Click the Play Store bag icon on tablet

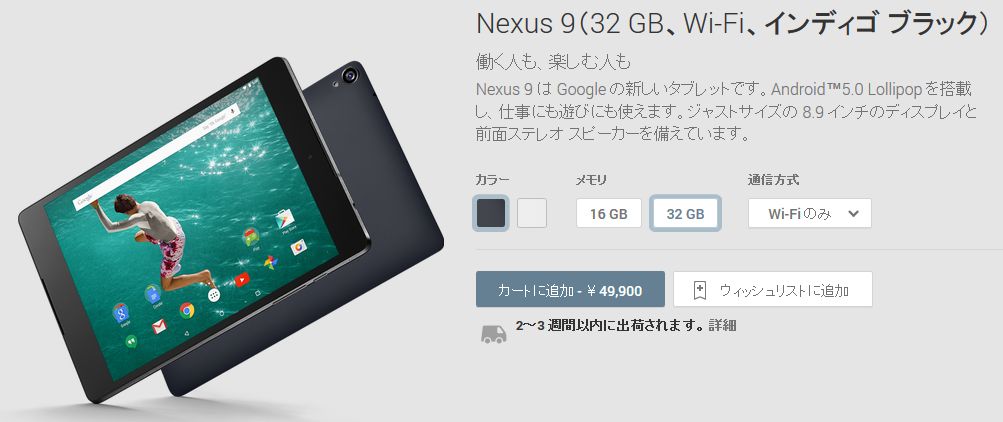(284, 220)
